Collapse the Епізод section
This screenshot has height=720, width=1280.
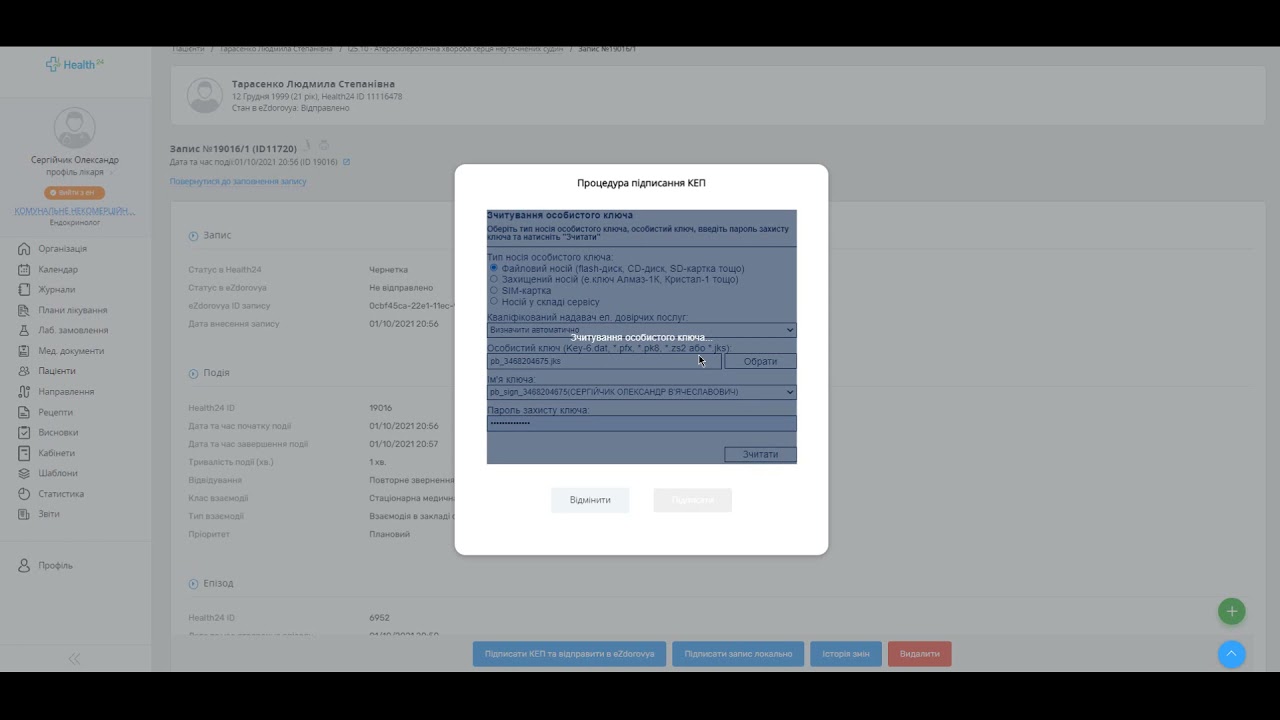coord(194,583)
